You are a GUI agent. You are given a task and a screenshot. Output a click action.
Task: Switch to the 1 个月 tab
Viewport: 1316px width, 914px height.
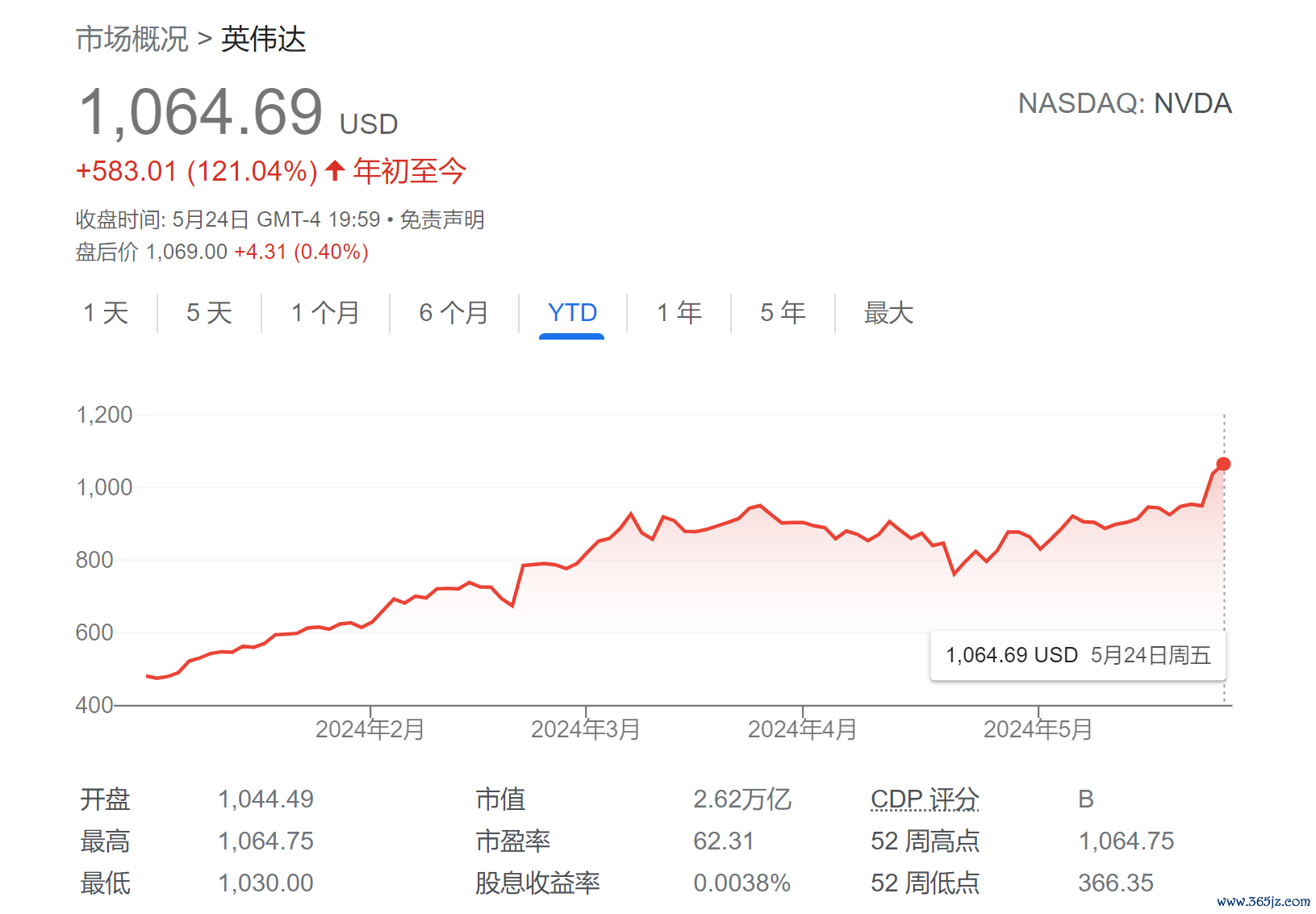[325, 312]
